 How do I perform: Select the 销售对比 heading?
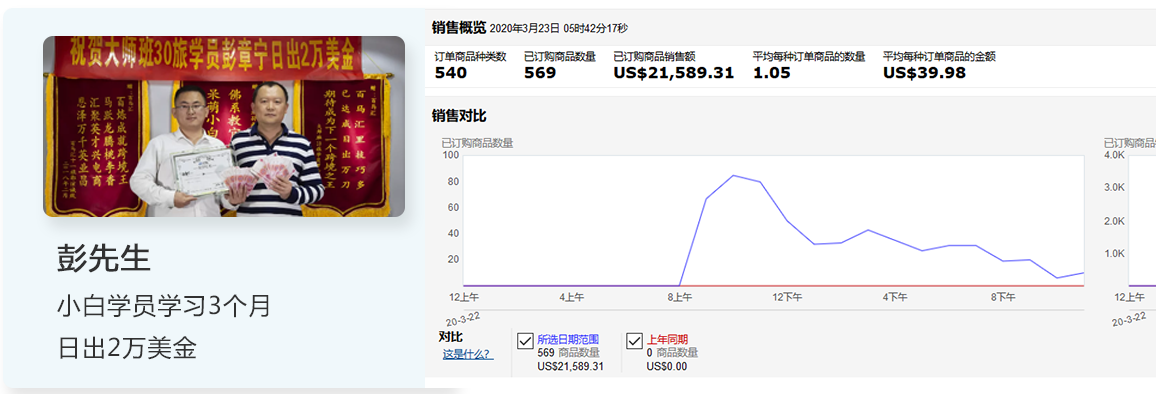[x=459, y=116]
